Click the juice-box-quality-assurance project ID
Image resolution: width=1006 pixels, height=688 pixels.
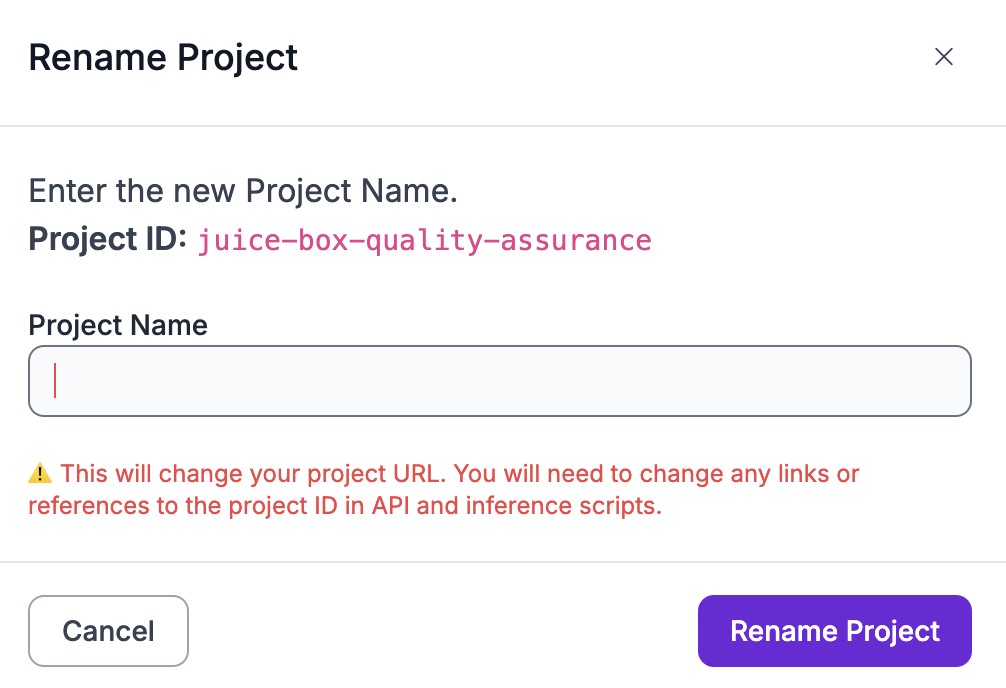tap(424, 241)
